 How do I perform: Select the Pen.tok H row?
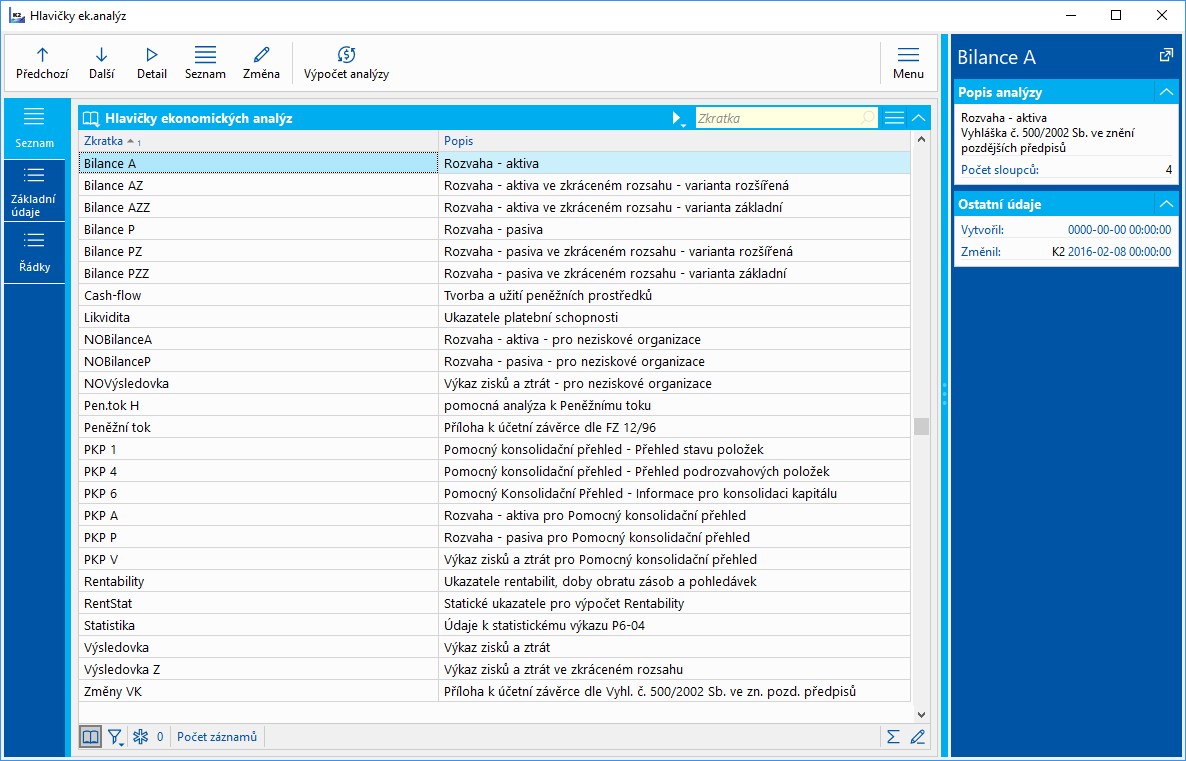(x=495, y=405)
